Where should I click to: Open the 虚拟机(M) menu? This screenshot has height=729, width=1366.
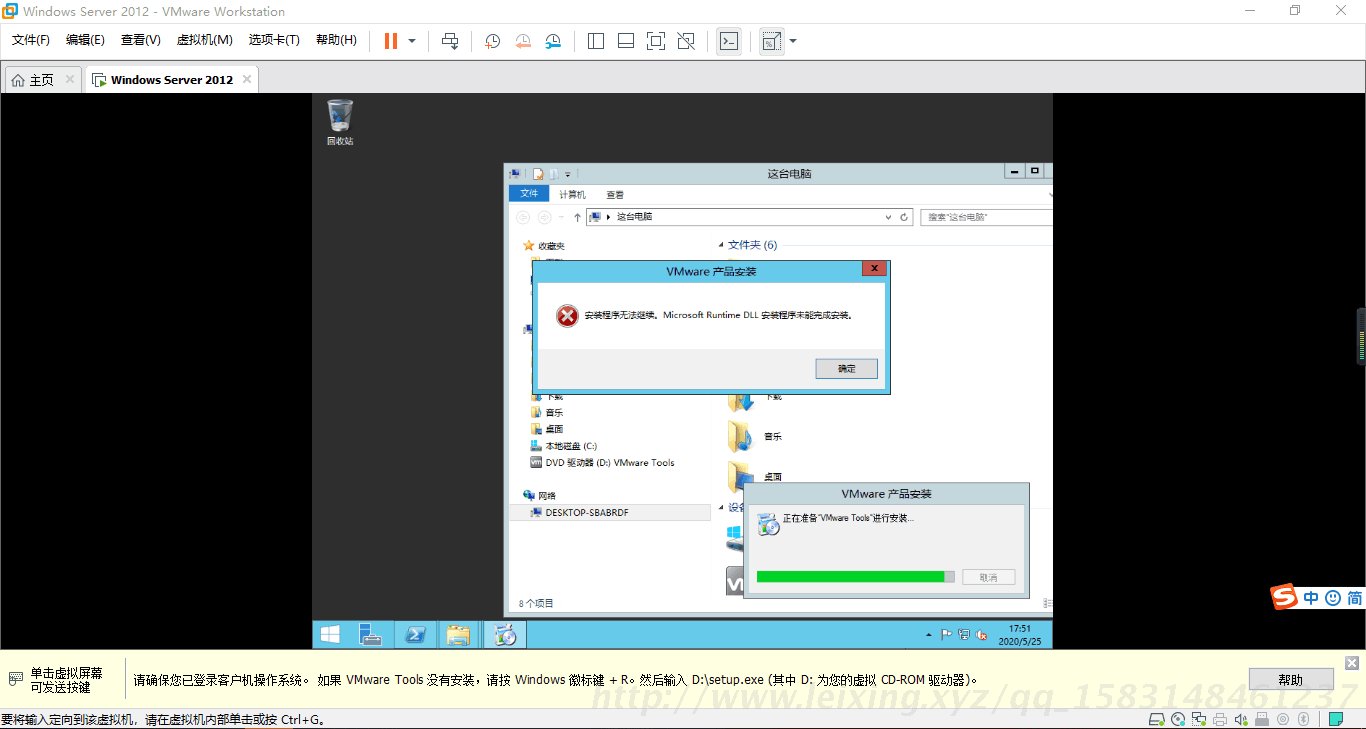pyautogui.click(x=204, y=40)
